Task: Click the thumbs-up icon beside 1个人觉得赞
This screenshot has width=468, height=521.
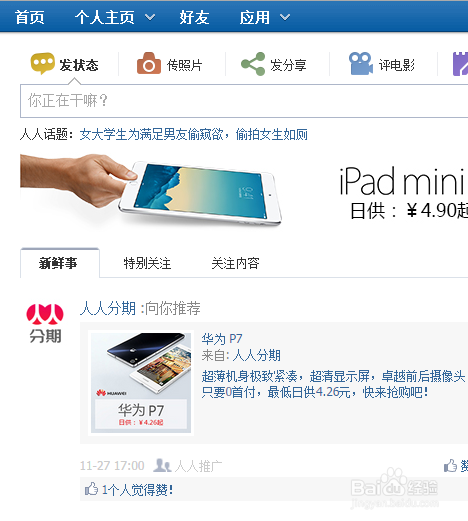Action: [91, 489]
